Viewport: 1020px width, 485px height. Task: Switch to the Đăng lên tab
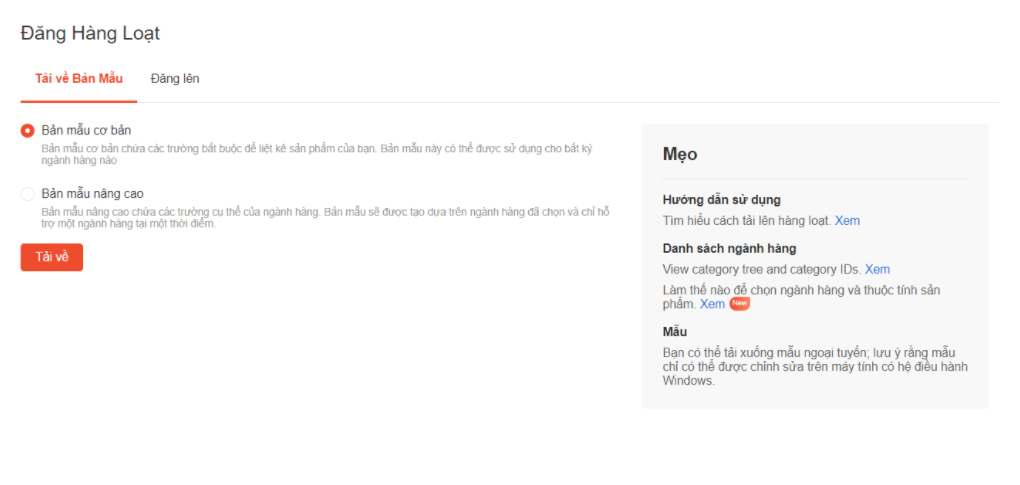pos(174,78)
